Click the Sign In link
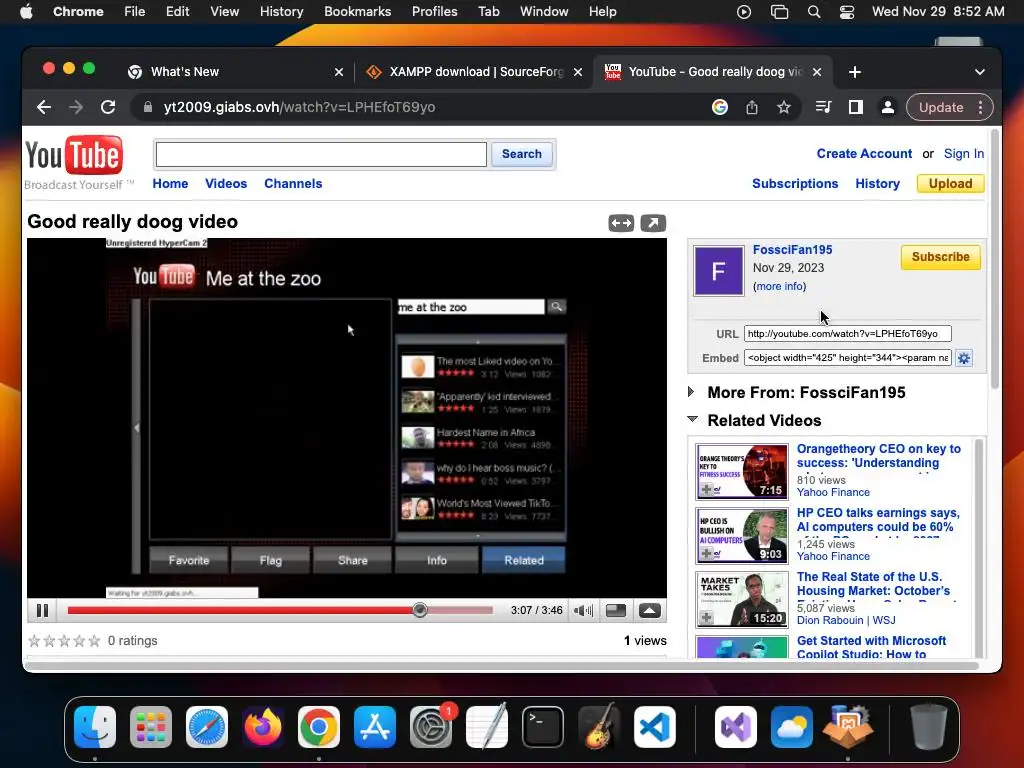The width and height of the screenshot is (1024, 768). pyautogui.click(x=963, y=153)
